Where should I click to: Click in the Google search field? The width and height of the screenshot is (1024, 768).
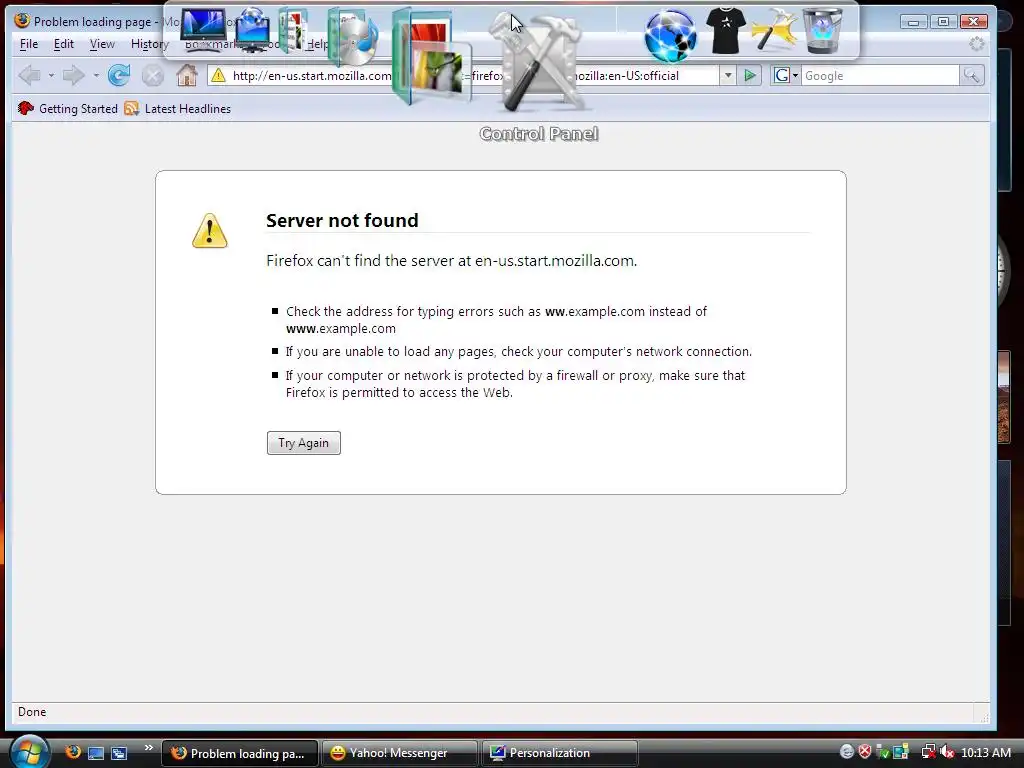click(880, 76)
